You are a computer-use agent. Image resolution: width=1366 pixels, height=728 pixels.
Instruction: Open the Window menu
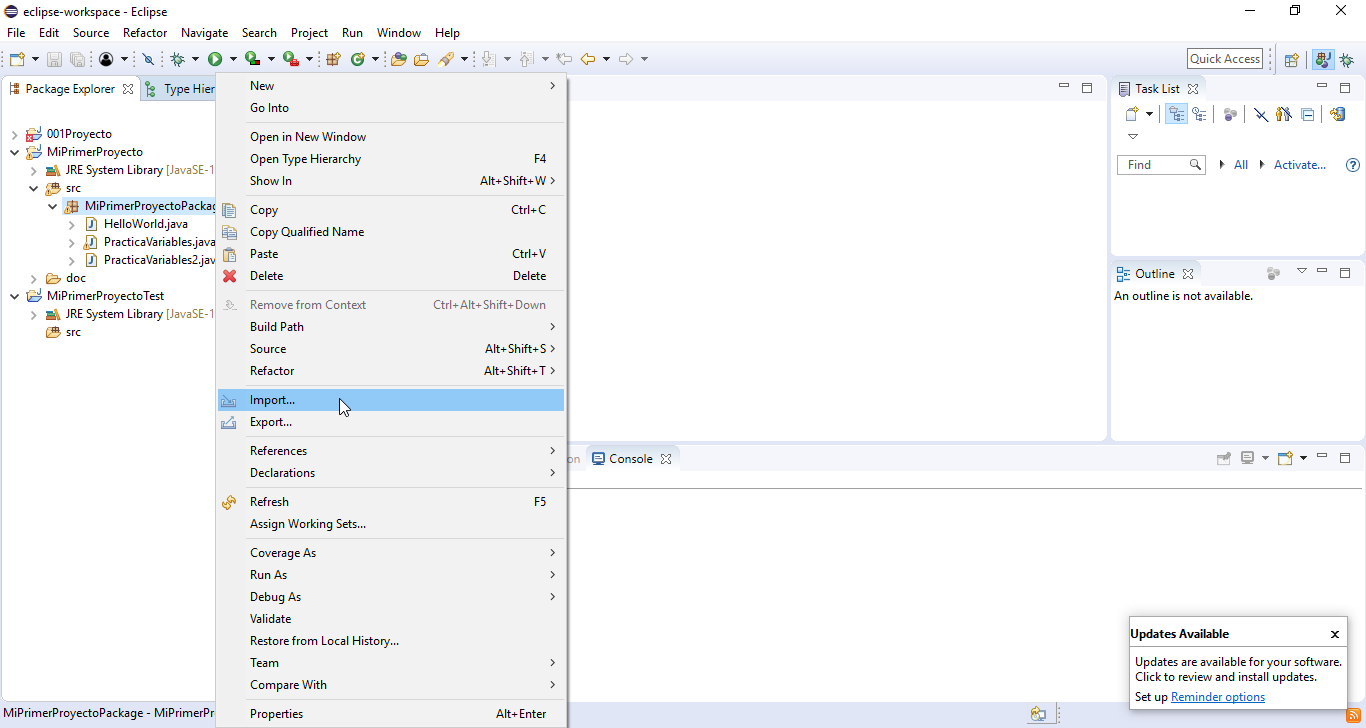(x=398, y=32)
